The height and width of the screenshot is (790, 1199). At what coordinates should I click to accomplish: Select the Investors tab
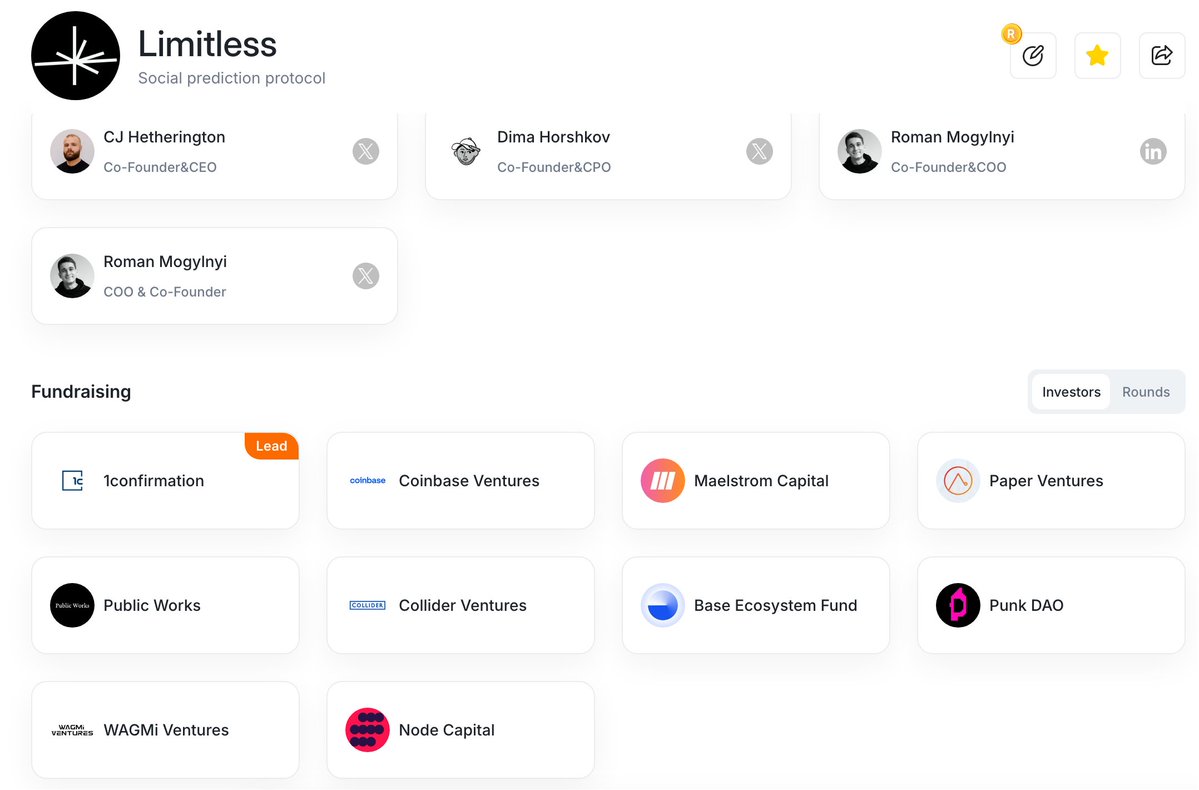click(1071, 392)
